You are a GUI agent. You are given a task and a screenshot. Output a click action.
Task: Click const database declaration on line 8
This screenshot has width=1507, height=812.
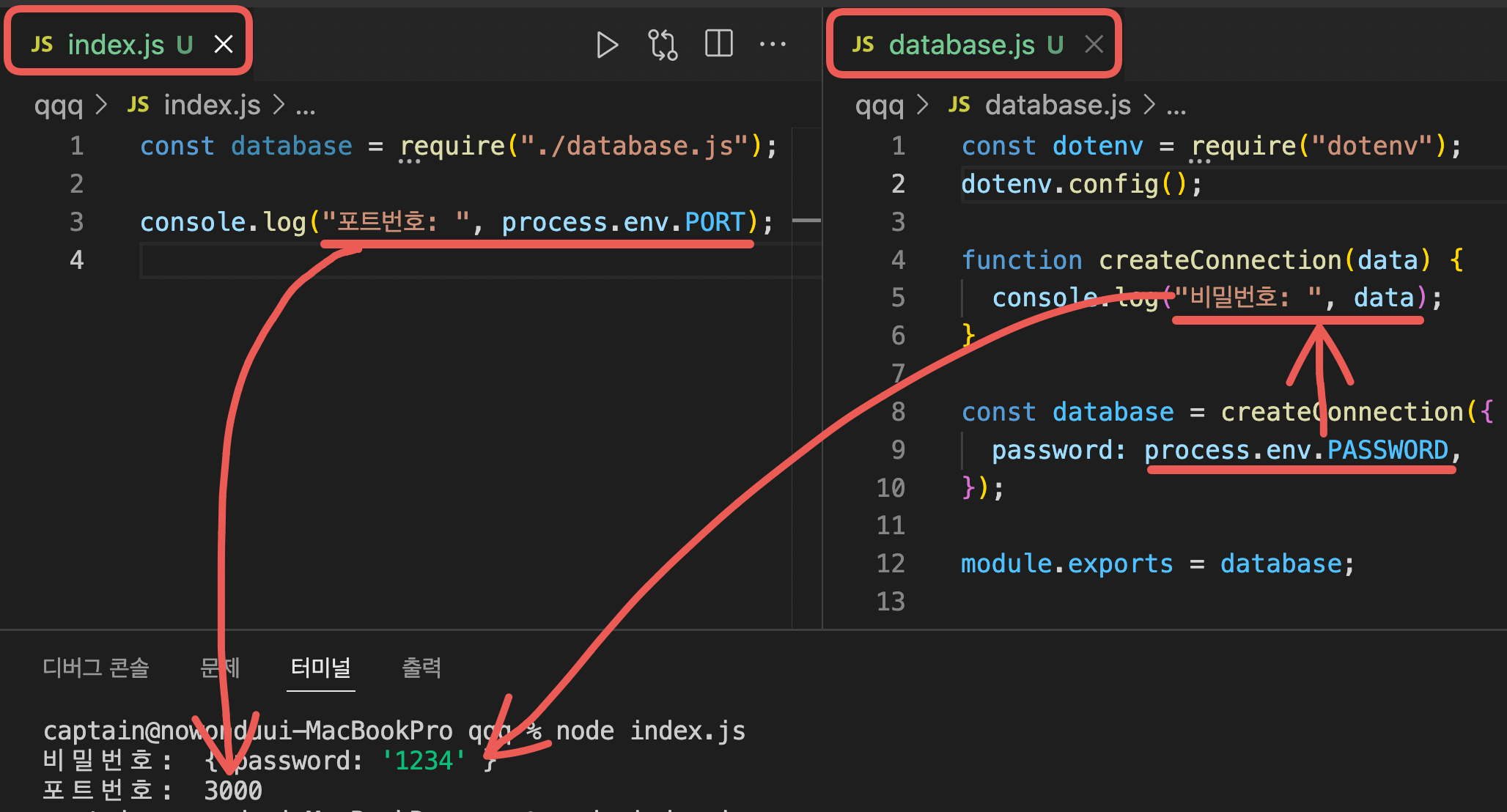(x=1067, y=412)
